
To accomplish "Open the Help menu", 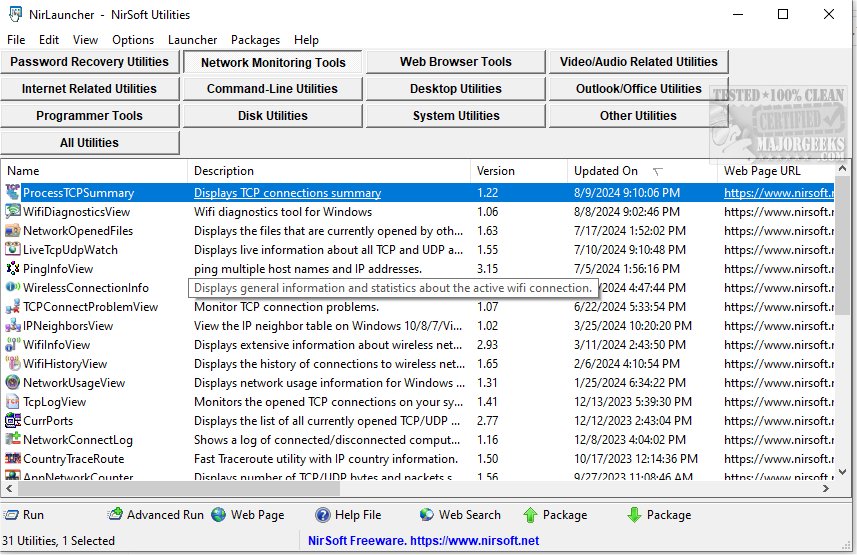I will [306, 40].
